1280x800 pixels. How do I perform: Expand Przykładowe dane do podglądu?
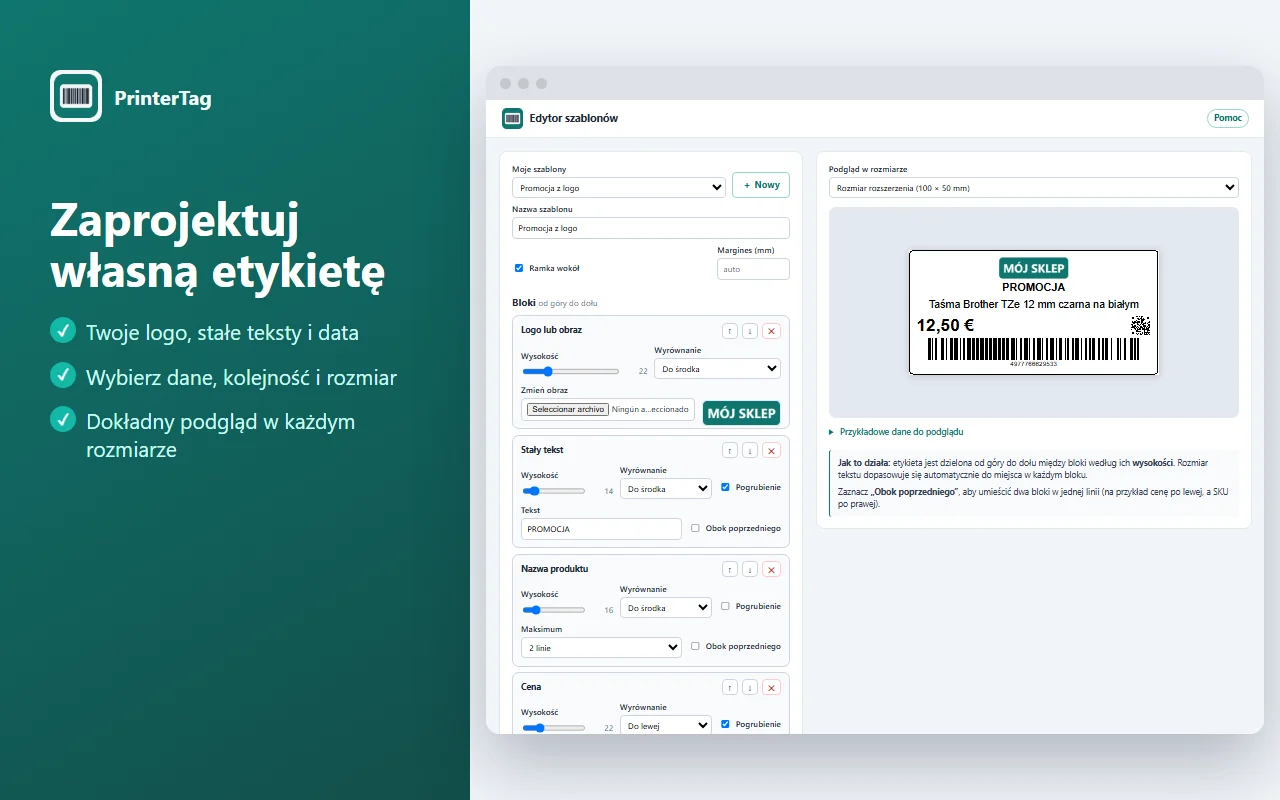(896, 432)
